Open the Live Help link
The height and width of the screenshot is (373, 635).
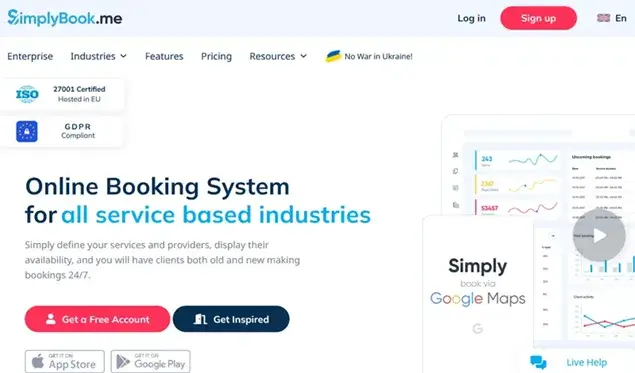586,362
